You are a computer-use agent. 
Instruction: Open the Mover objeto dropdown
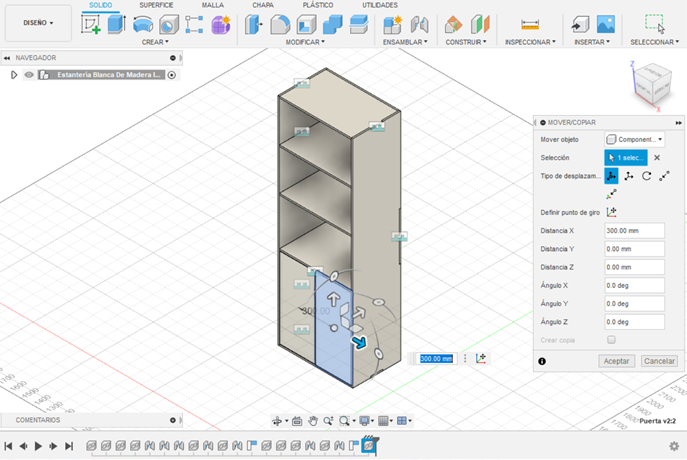(x=635, y=139)
